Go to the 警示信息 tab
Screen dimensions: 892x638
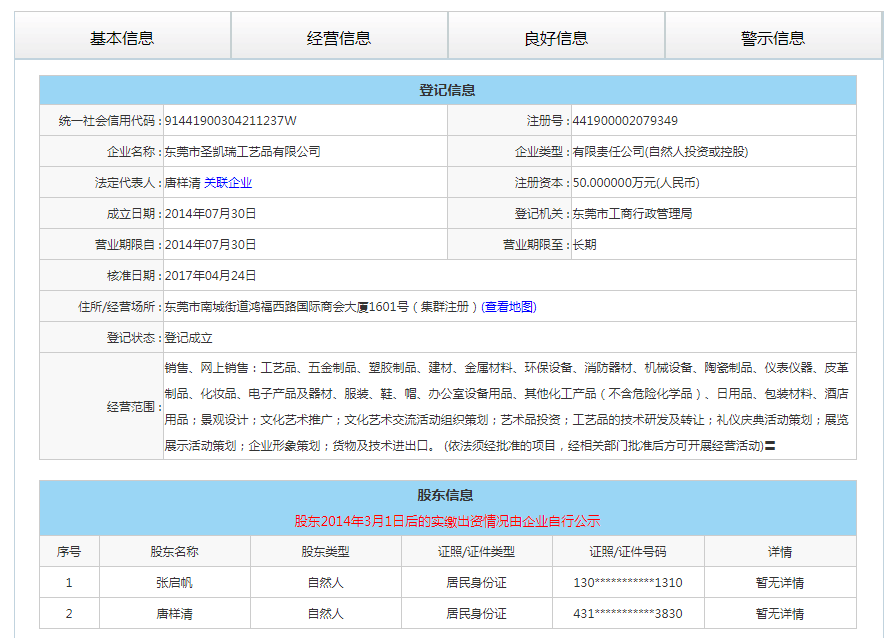(773, 38)
